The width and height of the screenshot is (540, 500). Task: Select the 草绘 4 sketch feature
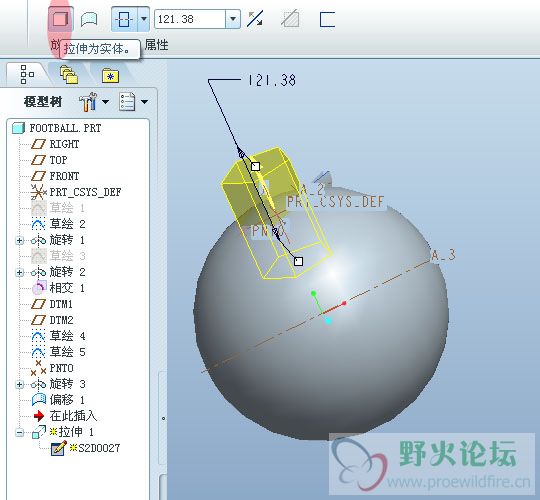pyautogui.click(x=67, y=336)
